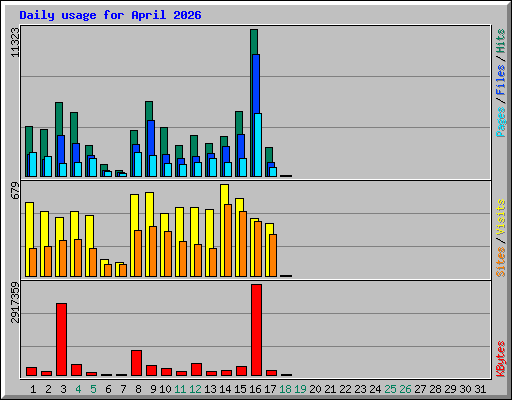
Task: Click day label 22 on the x-axis
Action: [x=345, y=389]
